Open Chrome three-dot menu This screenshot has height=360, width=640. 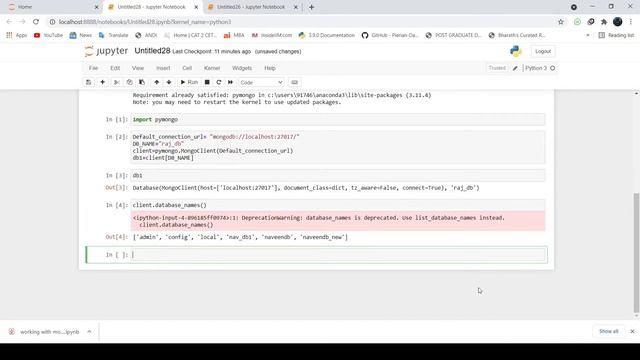(631, 22)
